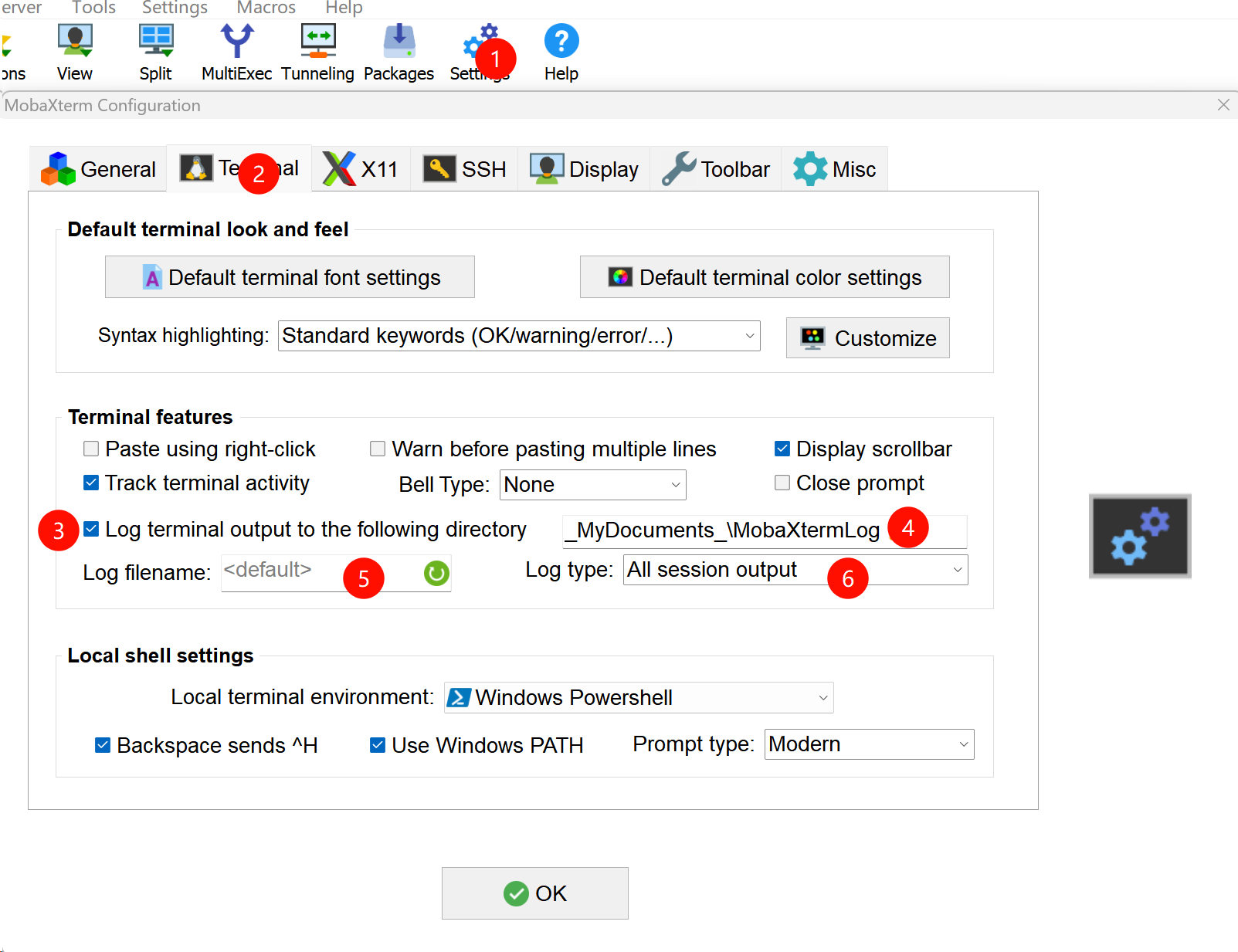This screenshot has width=1238, height=952.
Task: Open the Display configuration tab
Action: [x=584, y=169]
